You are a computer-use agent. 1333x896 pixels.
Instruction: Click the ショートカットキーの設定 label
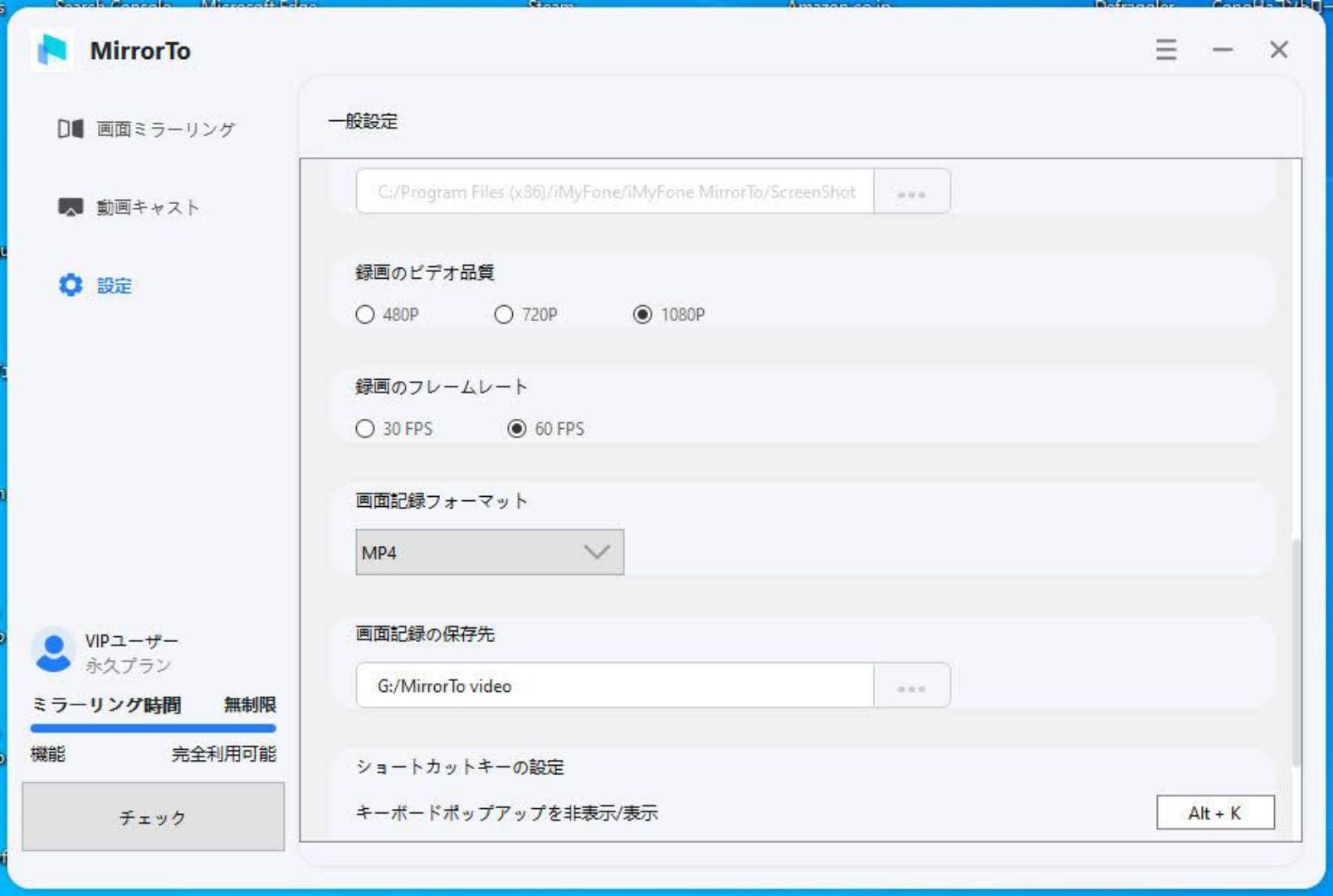tap(460, 767)
